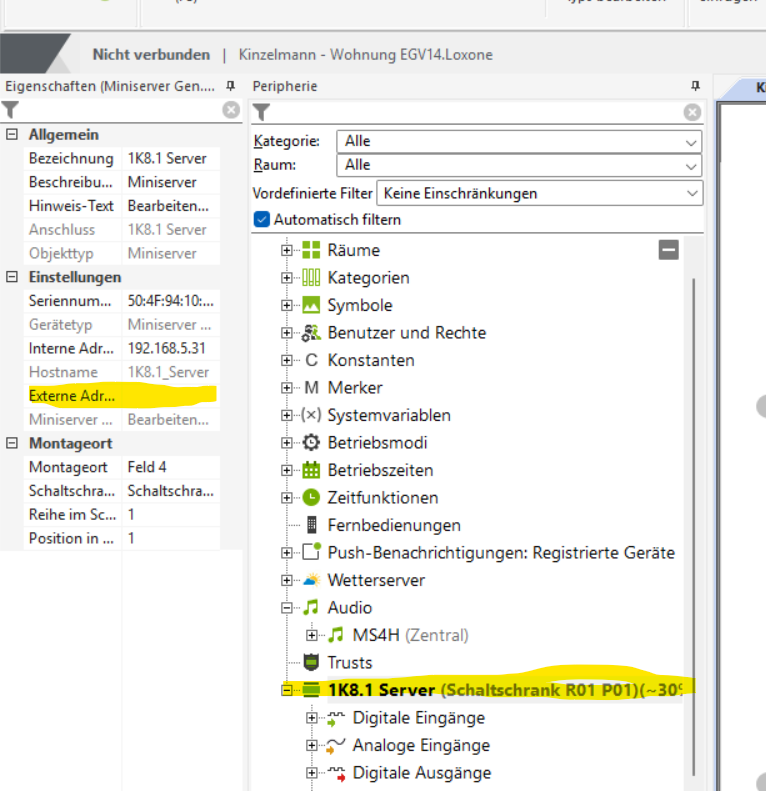Expand the Digitale Eingänge node
The height and width of the screenshot is (791, 766).
[312, 718]
